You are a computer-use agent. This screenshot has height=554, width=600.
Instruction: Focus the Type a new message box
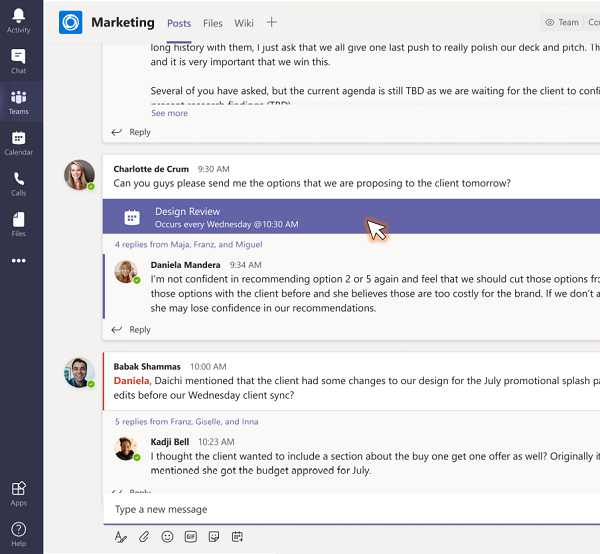tap(351, 509)
